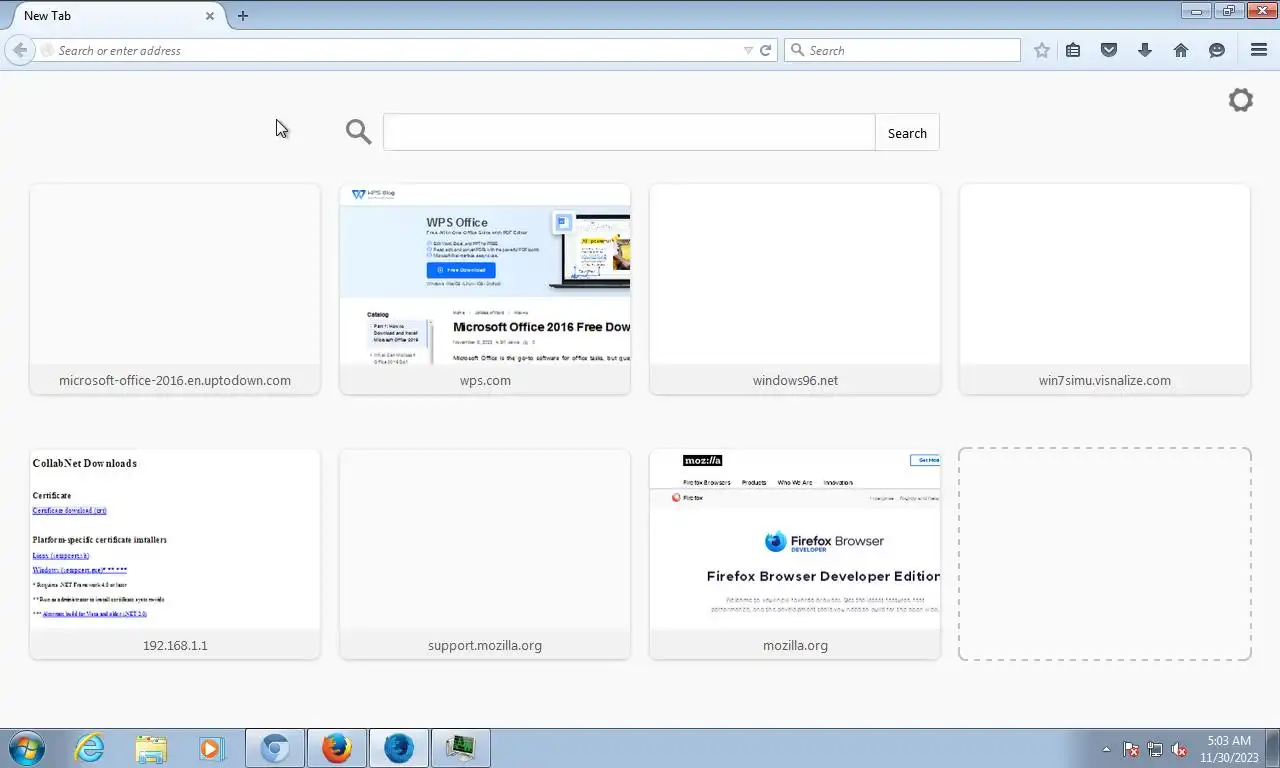Open new tab page settings gear
The height and width of the screenshot is (768, 1280).
(x=1241, y=100)
